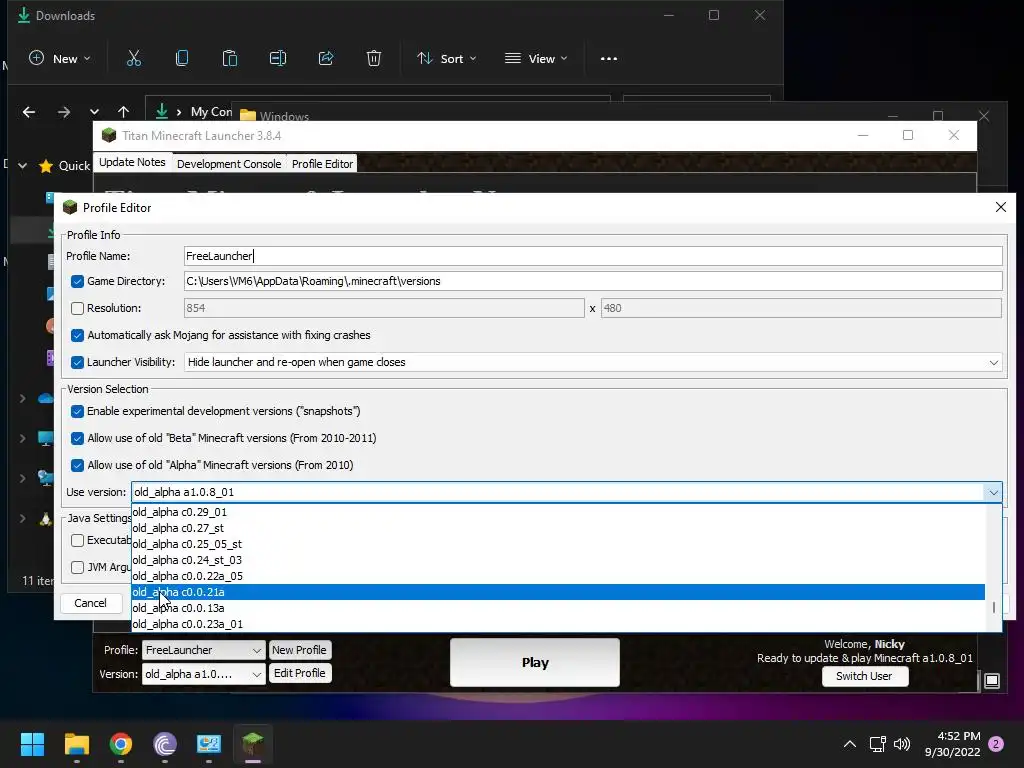Select old_alpha c0.0.23a_01 from version list
The width and height of the screenshot is (1024, 768).
pos(558,624)
